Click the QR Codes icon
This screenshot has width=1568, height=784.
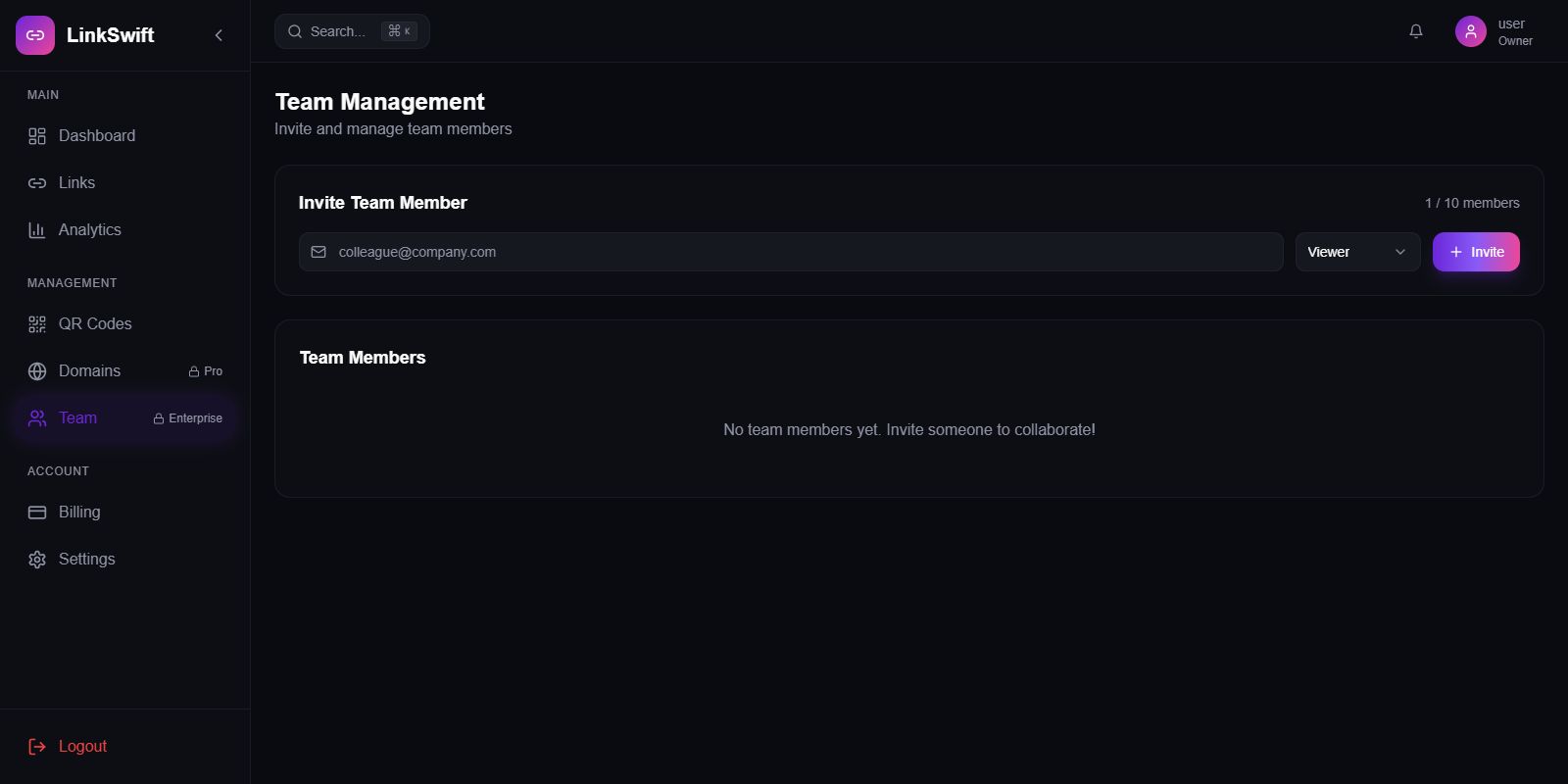37,324
